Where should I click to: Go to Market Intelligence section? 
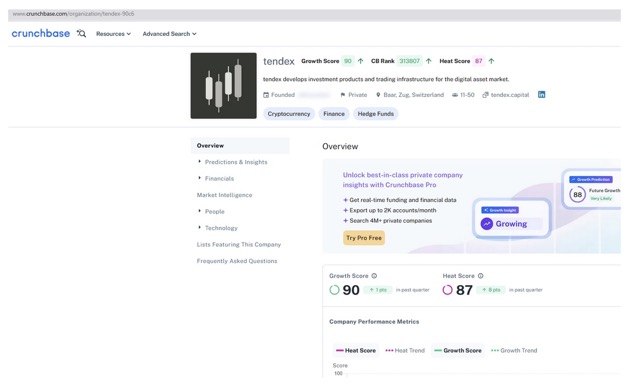pos(224,195)
